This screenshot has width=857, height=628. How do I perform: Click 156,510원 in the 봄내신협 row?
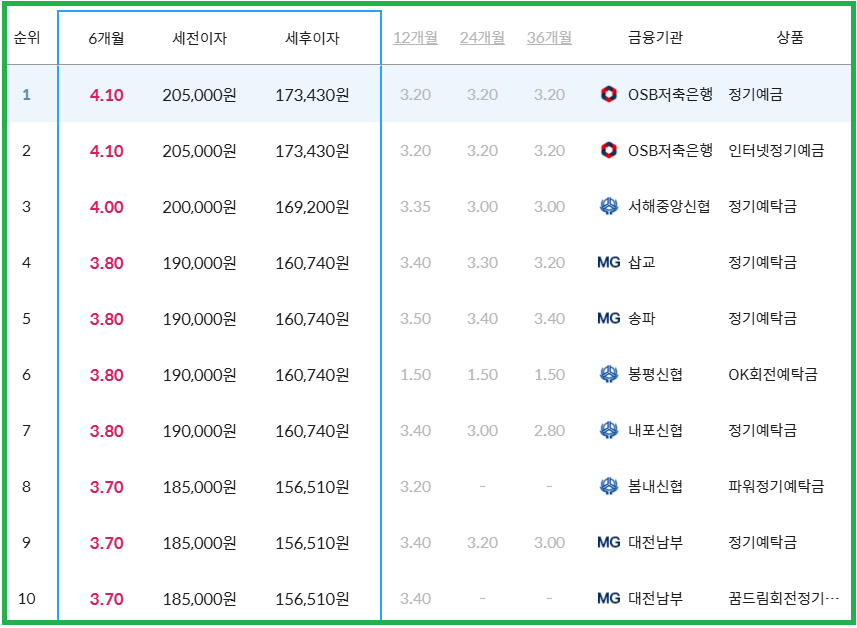point(312,487)
